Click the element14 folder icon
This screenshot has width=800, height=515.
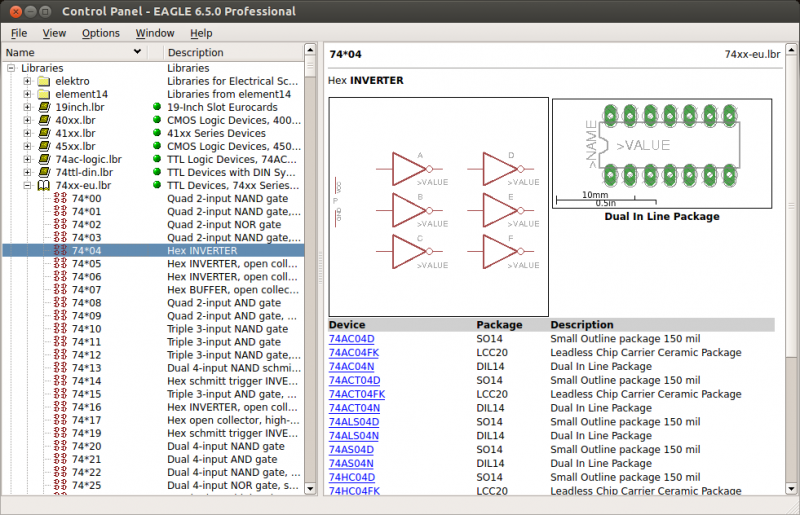(44, 94)
